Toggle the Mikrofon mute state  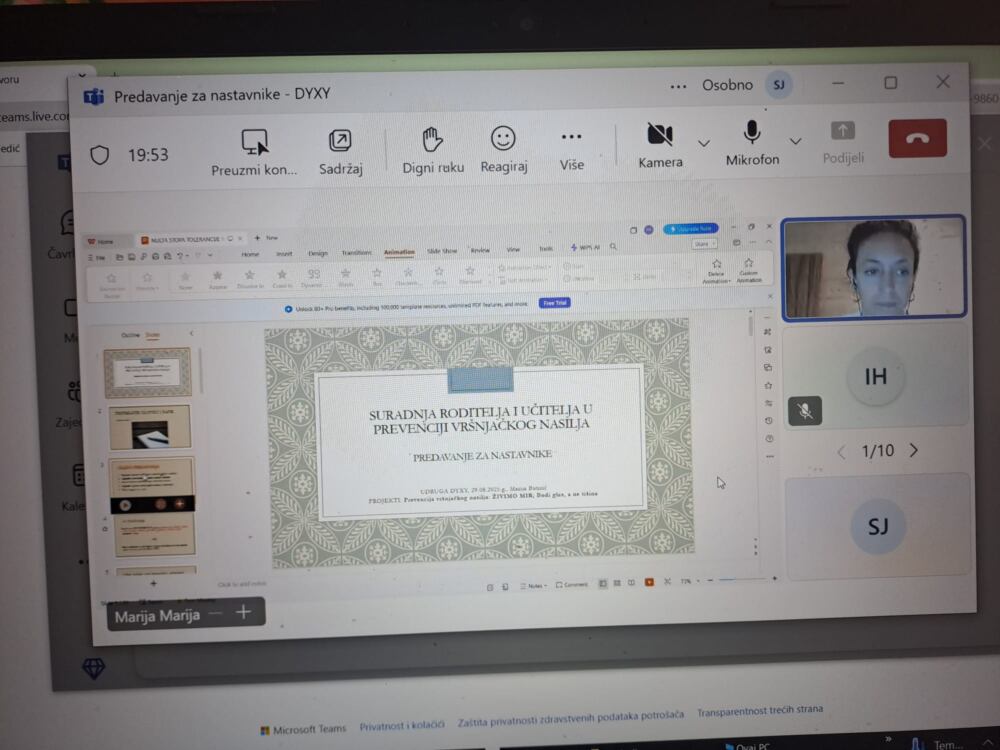752,133
